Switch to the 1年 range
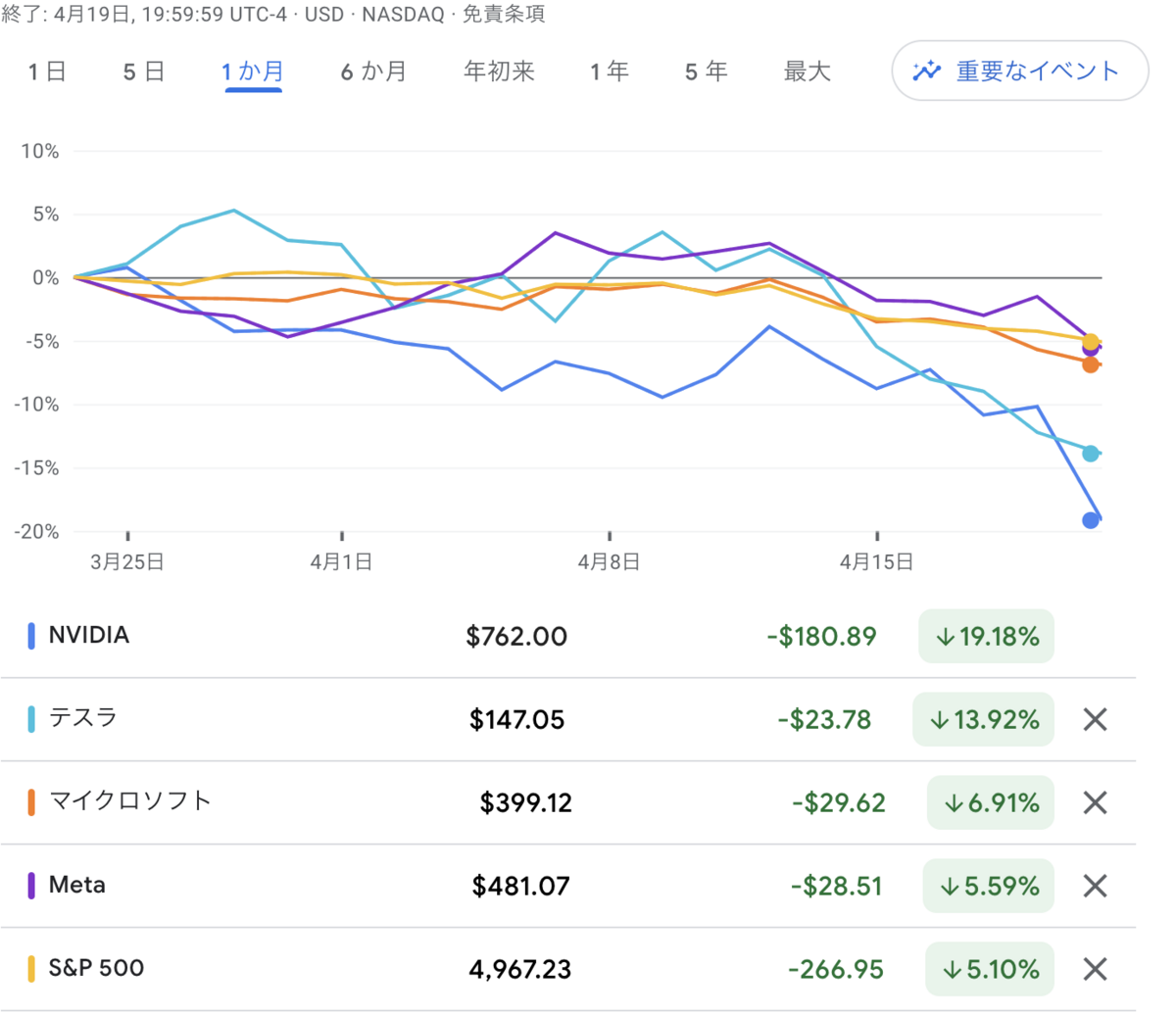 tap(610, 72)
